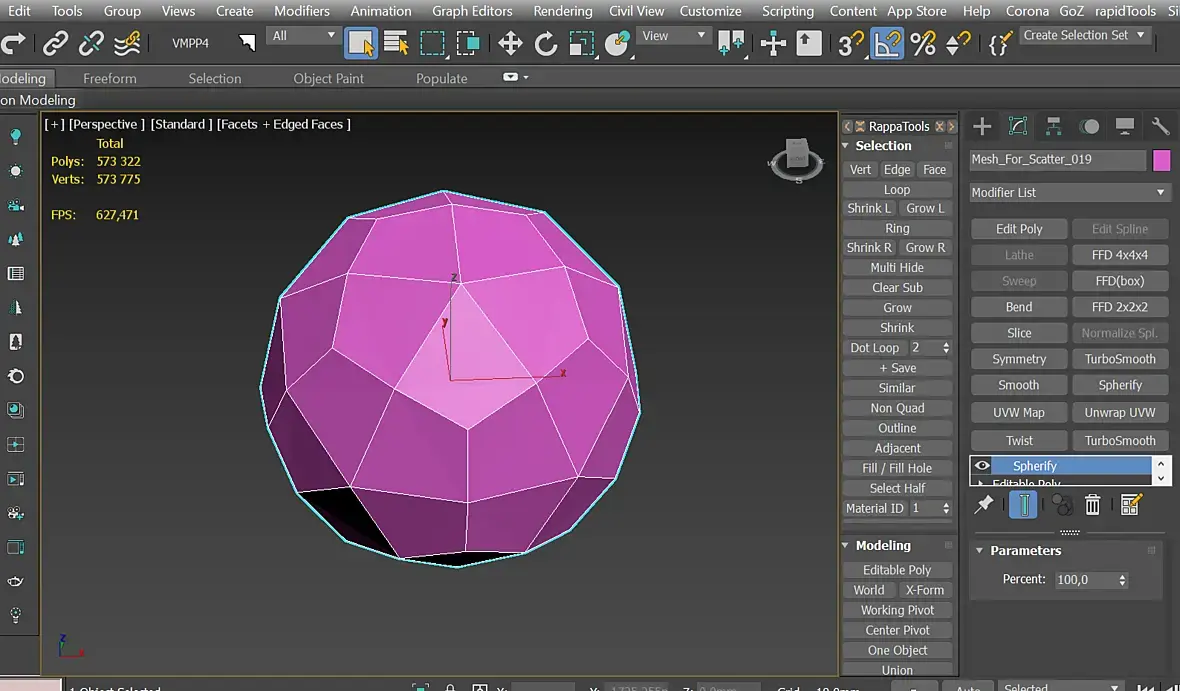Viewport: 1180px width, 691px height.
Task: Click the Pin Stack icon
Action: click(x=984, y=505)
